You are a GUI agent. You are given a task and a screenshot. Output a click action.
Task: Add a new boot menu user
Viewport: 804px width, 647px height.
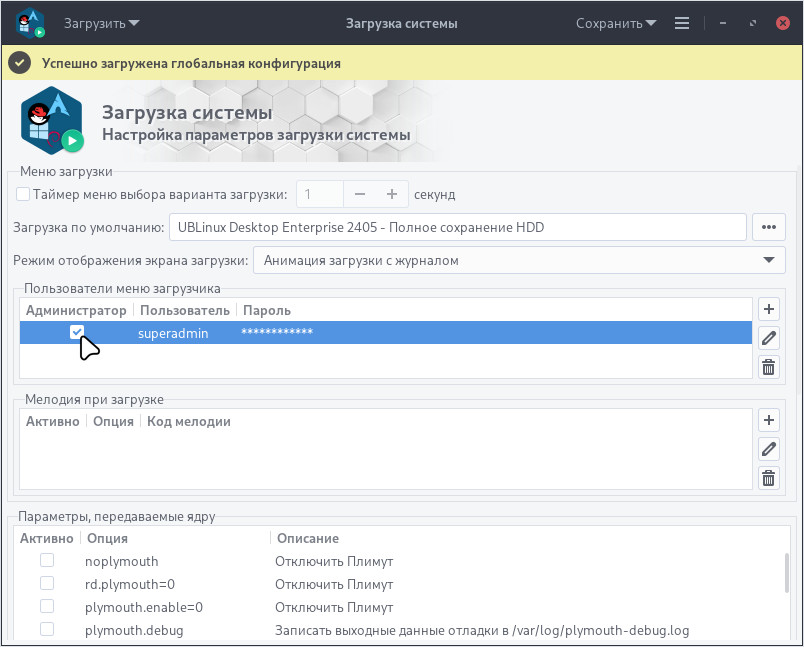tap(768, 309)
